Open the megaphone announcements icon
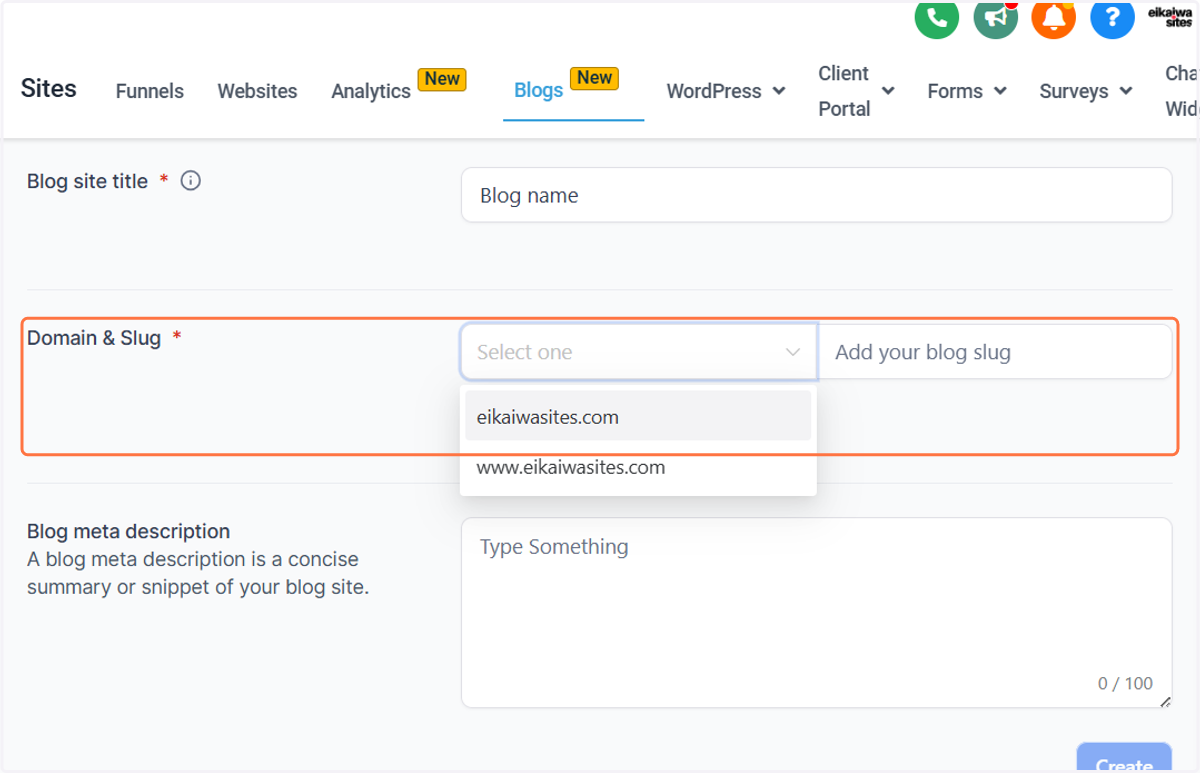Image resolution: width=1200 pixels, height=773 pixels. (995, 18)
